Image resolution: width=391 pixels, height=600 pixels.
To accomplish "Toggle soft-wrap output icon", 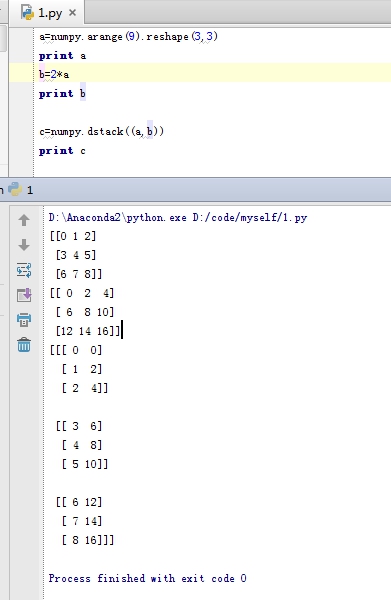I will tap(24, 270).
